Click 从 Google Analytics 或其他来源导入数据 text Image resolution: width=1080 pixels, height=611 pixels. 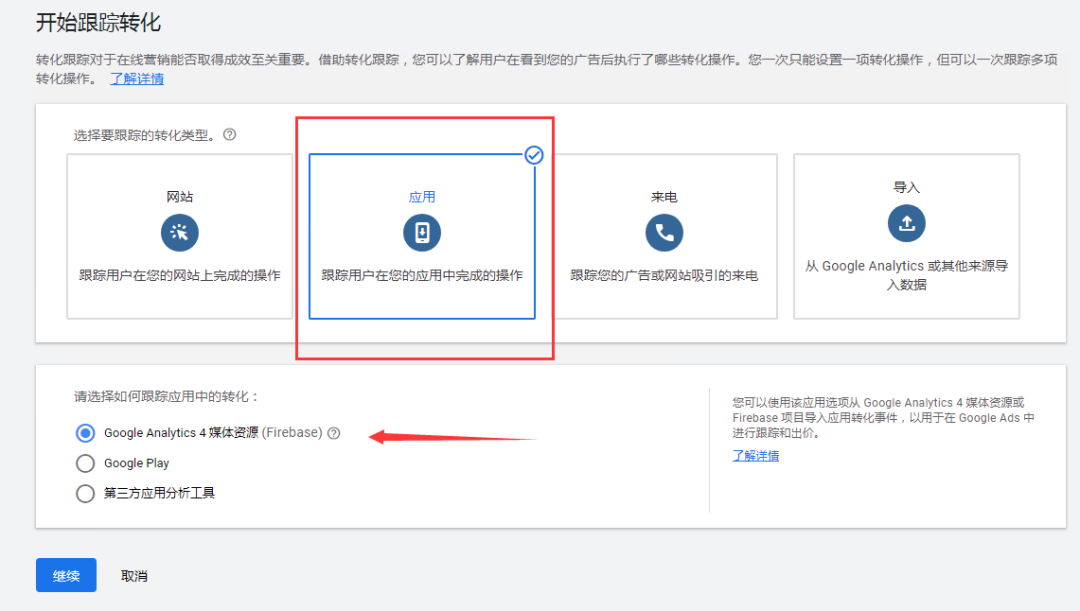pyautogui.click(x=906, y=275)
